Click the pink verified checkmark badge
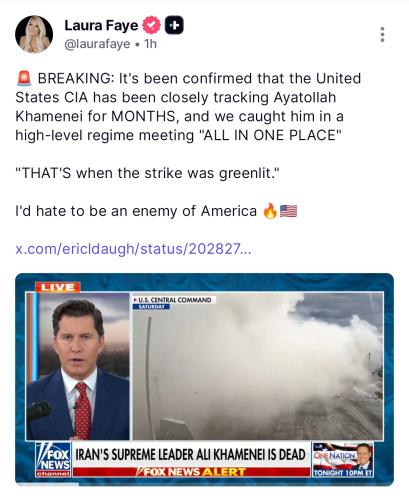This screenshot has height=500, width=409. [152, 25]
